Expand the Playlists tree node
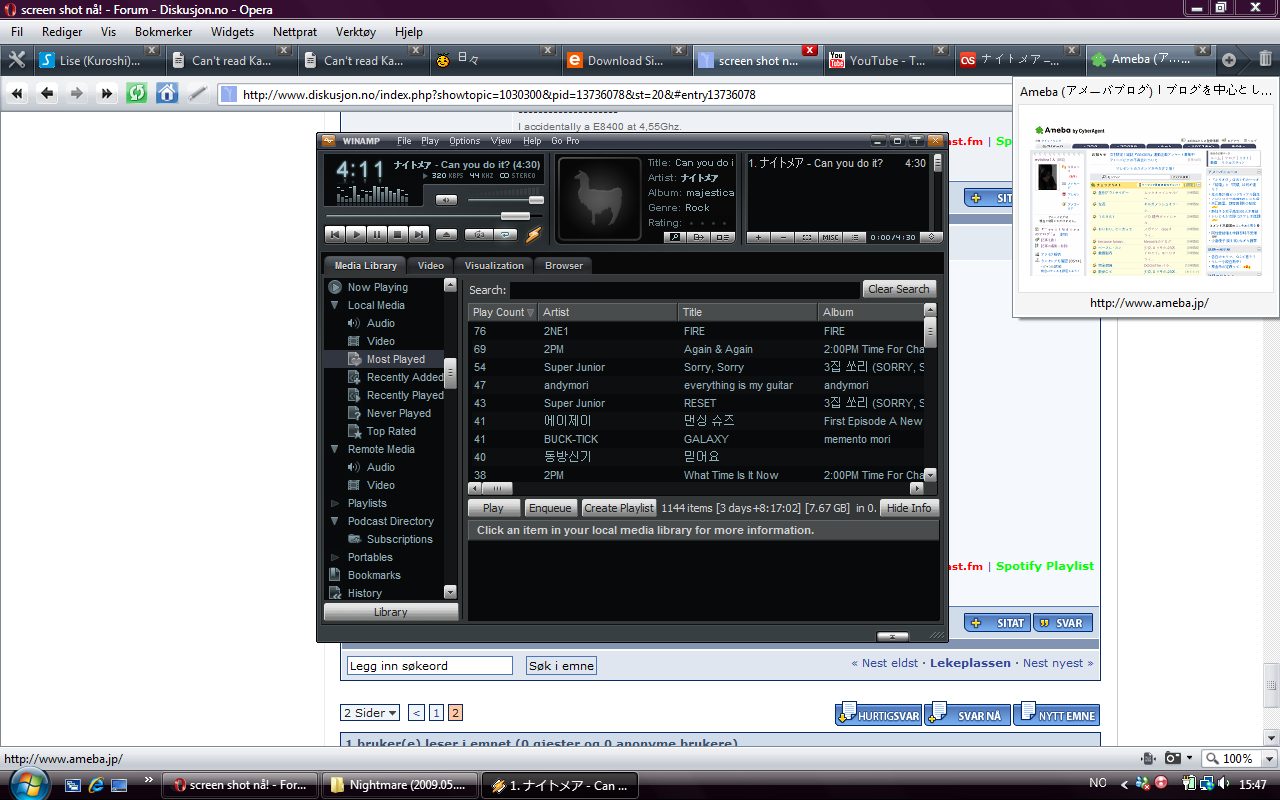The width and height of the screenshot is (1280, 800). click(335, 503)
